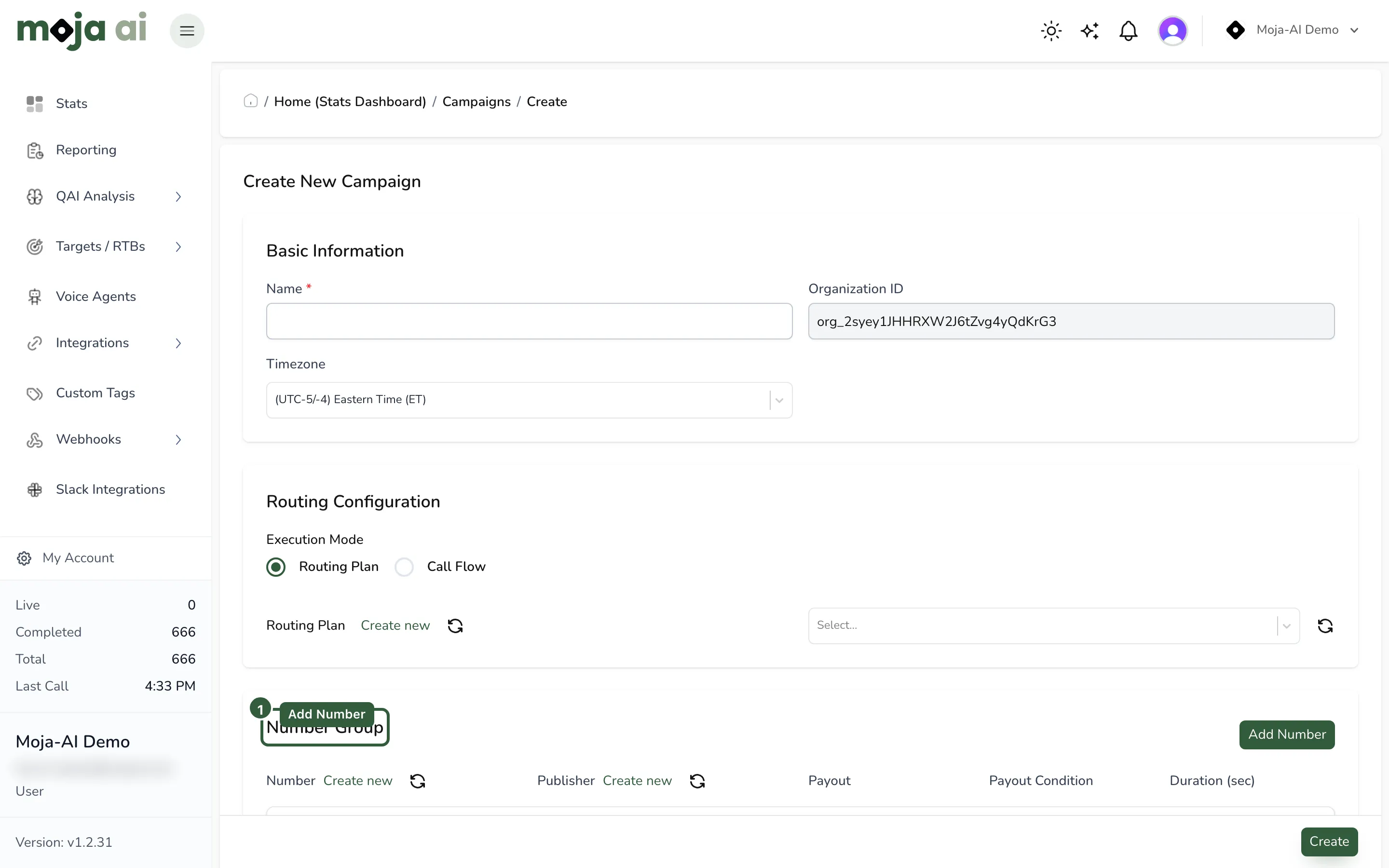Expand QAI Analysis submenu chevron
This screenshot has width=1389, height=868.
pos(178,197)
